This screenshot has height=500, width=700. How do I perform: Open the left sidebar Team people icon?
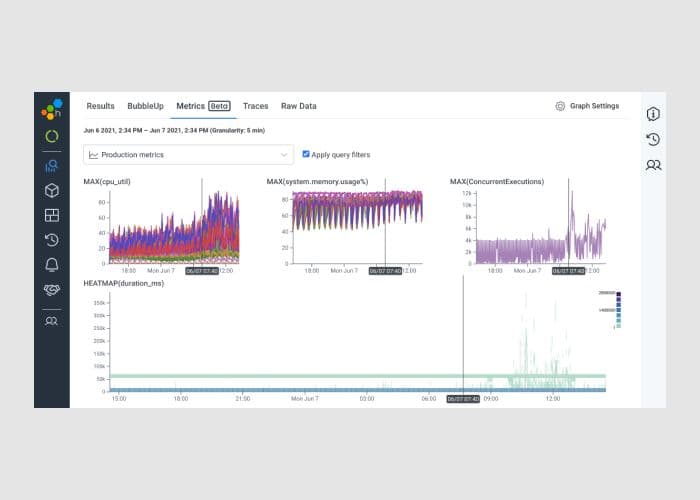click(51, 321)
